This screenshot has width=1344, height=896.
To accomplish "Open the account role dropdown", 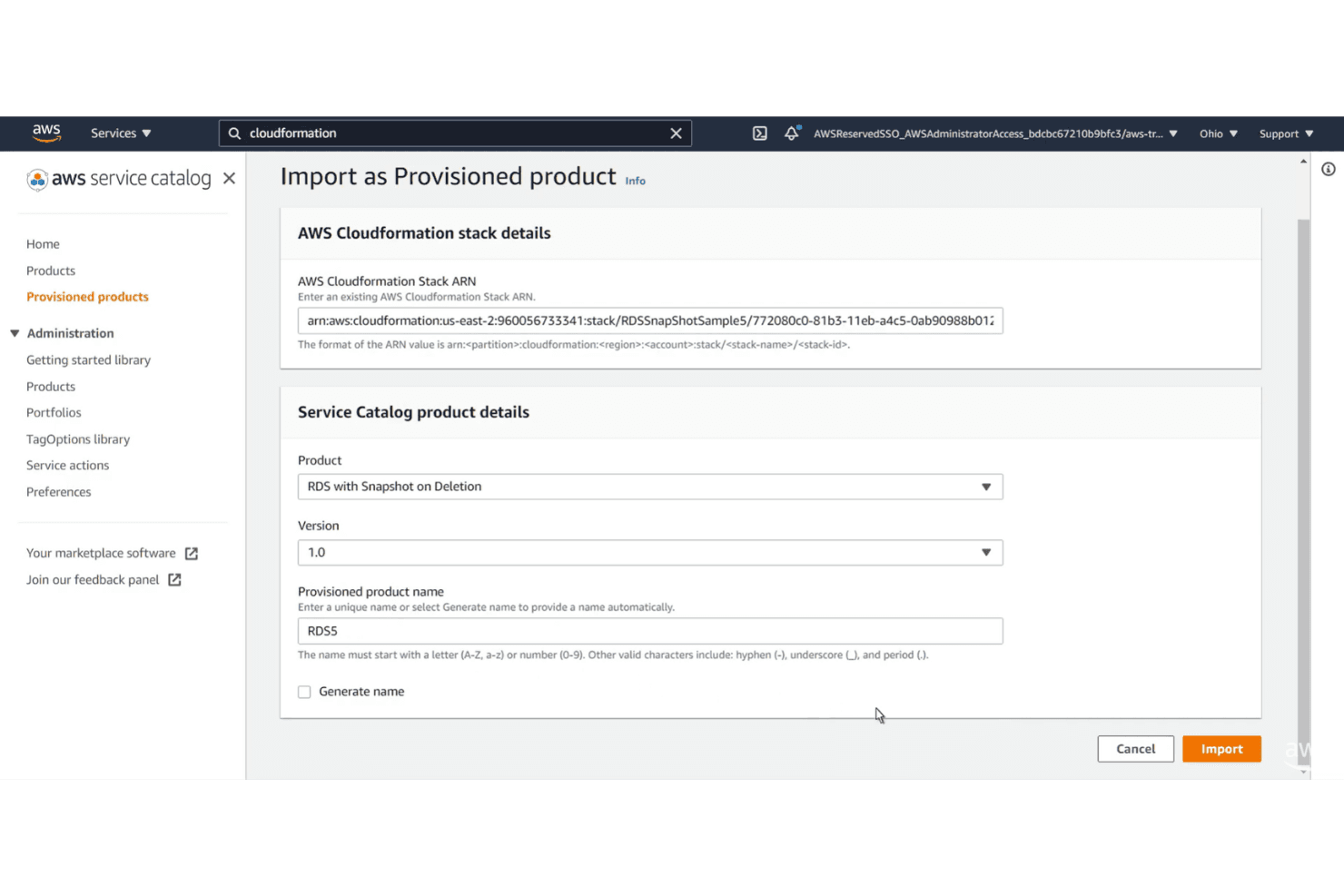I will (995, 133).
